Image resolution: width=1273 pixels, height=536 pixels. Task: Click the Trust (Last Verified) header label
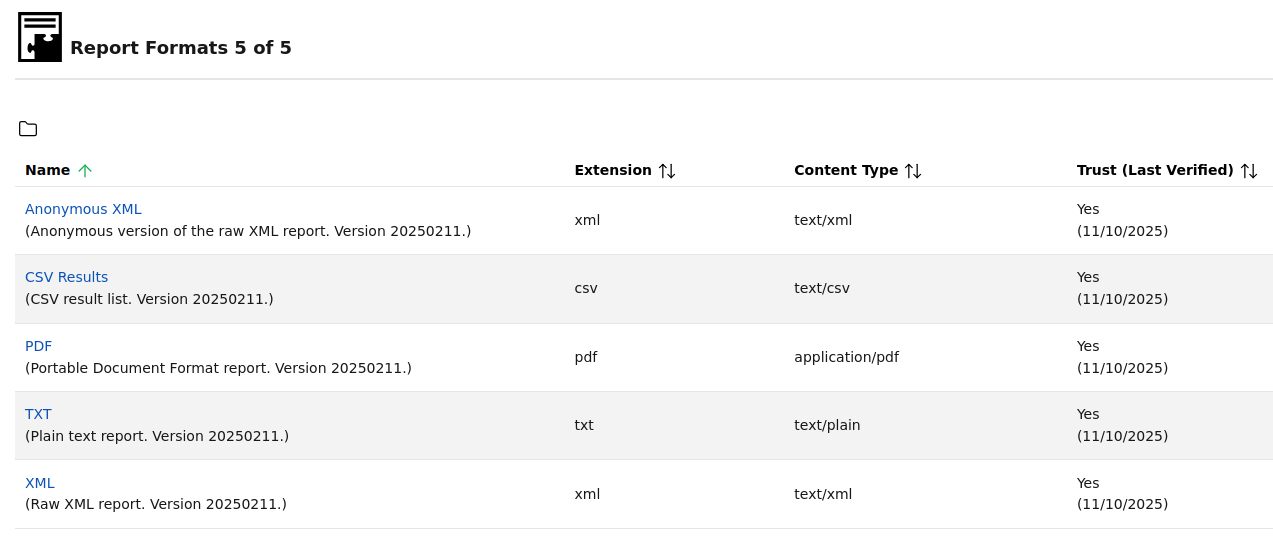pyautogui.click(x=1154, y=170)
